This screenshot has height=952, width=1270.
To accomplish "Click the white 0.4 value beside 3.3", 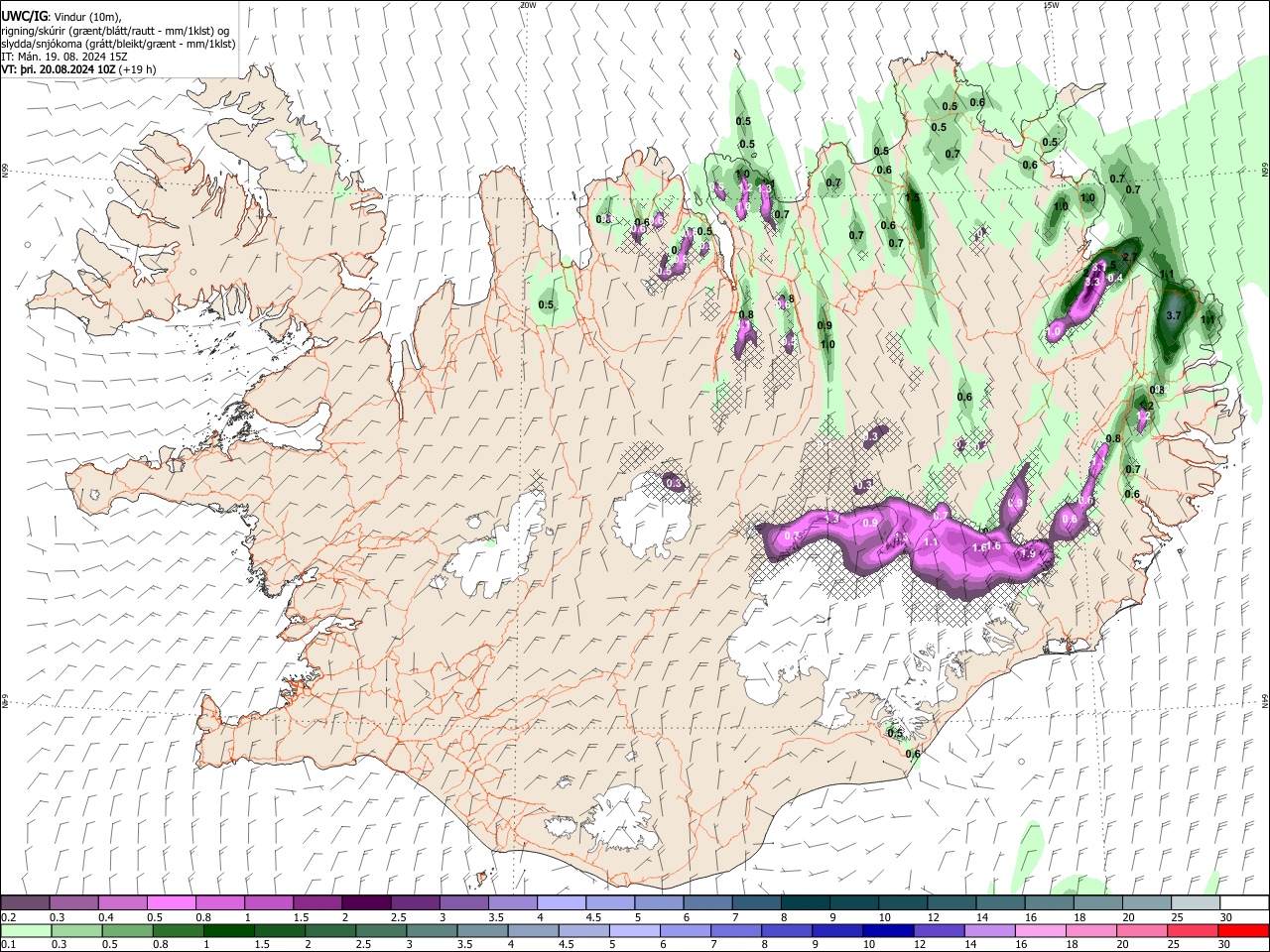I will click(1115, 279).
